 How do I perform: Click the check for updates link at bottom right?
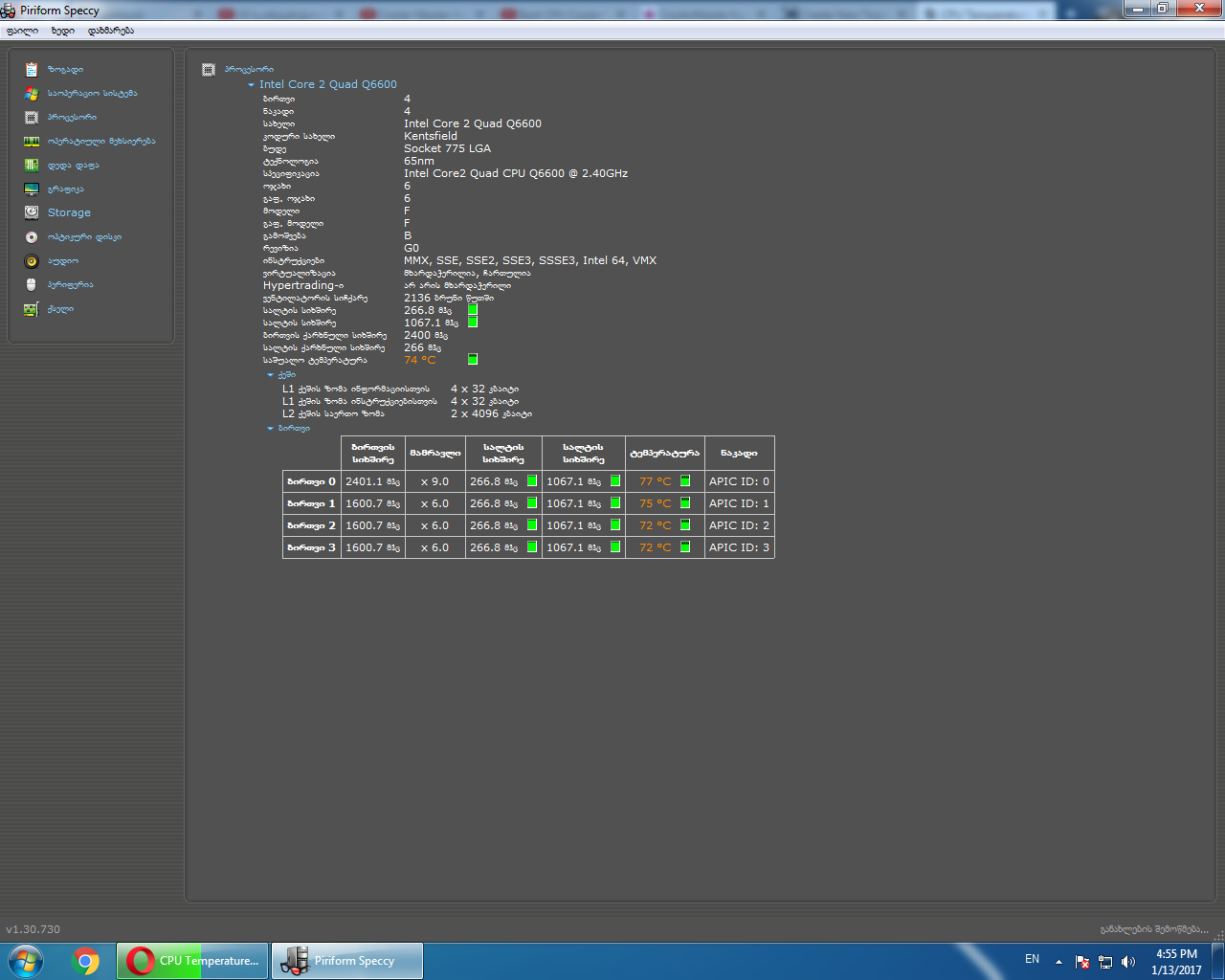pos(1154,929)
